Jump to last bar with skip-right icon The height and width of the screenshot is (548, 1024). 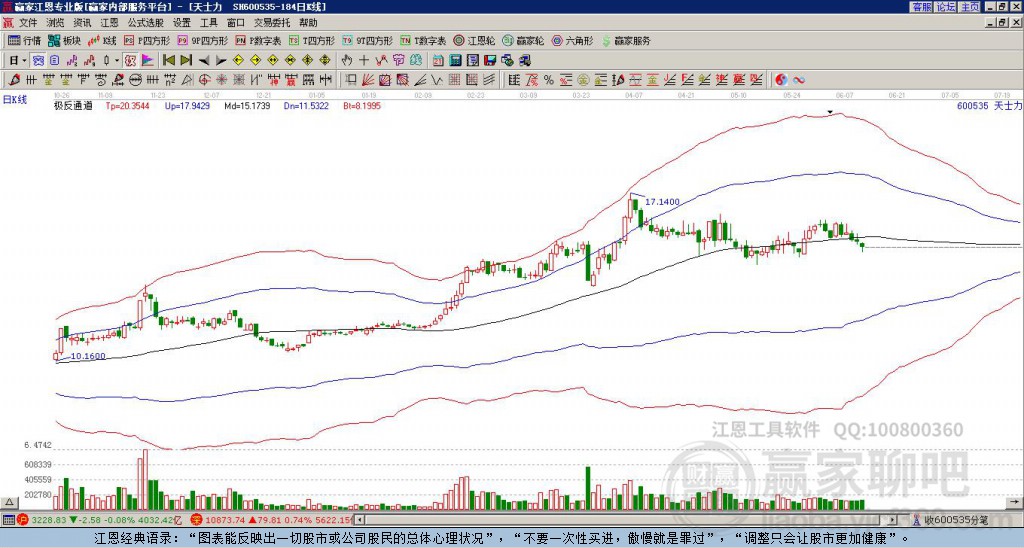pyautogui.click(x=186, y=60)
